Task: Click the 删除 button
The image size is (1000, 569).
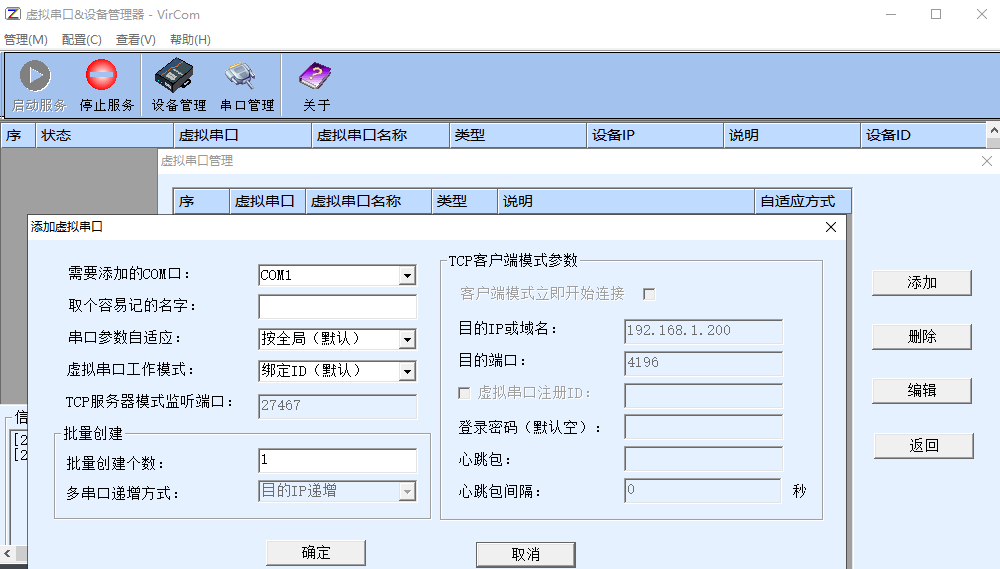Action: point(922,336)
